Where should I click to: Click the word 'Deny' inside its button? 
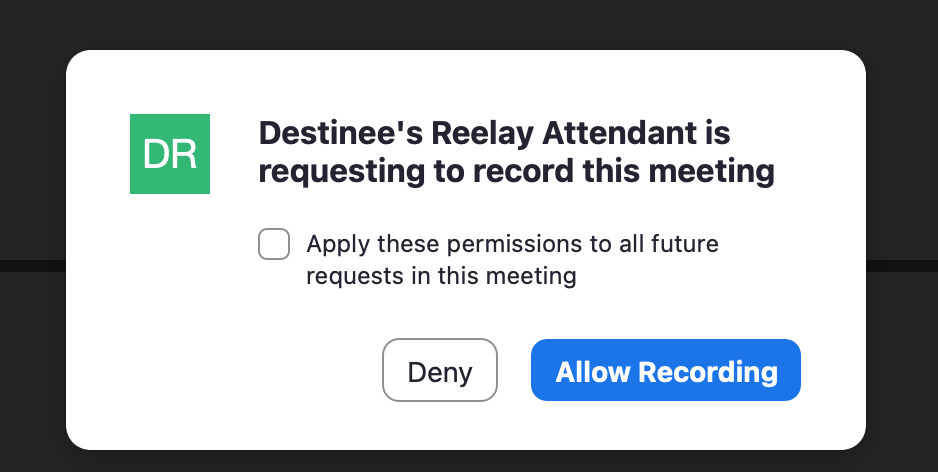tap(440, 372)
